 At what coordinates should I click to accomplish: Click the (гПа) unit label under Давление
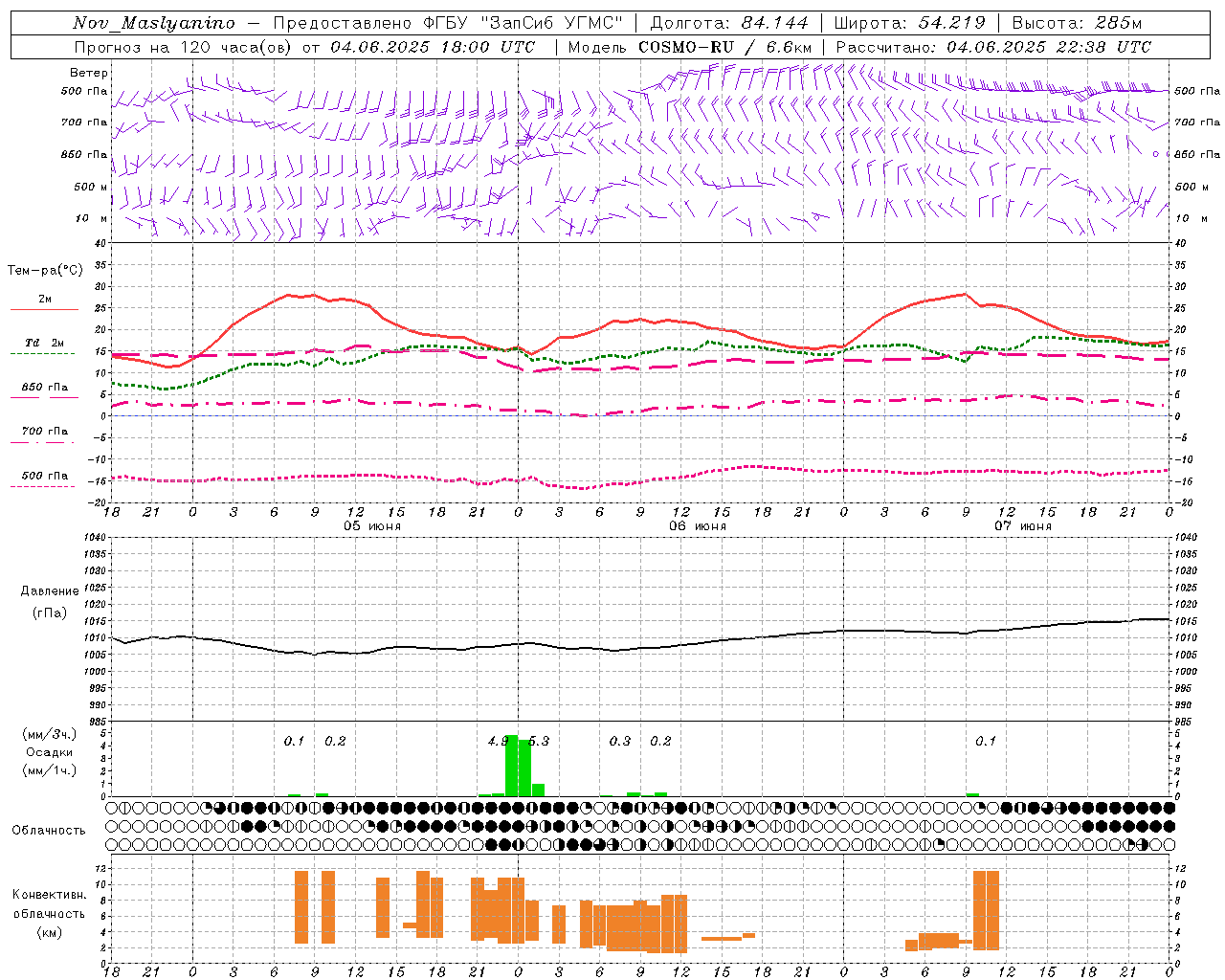50,613
